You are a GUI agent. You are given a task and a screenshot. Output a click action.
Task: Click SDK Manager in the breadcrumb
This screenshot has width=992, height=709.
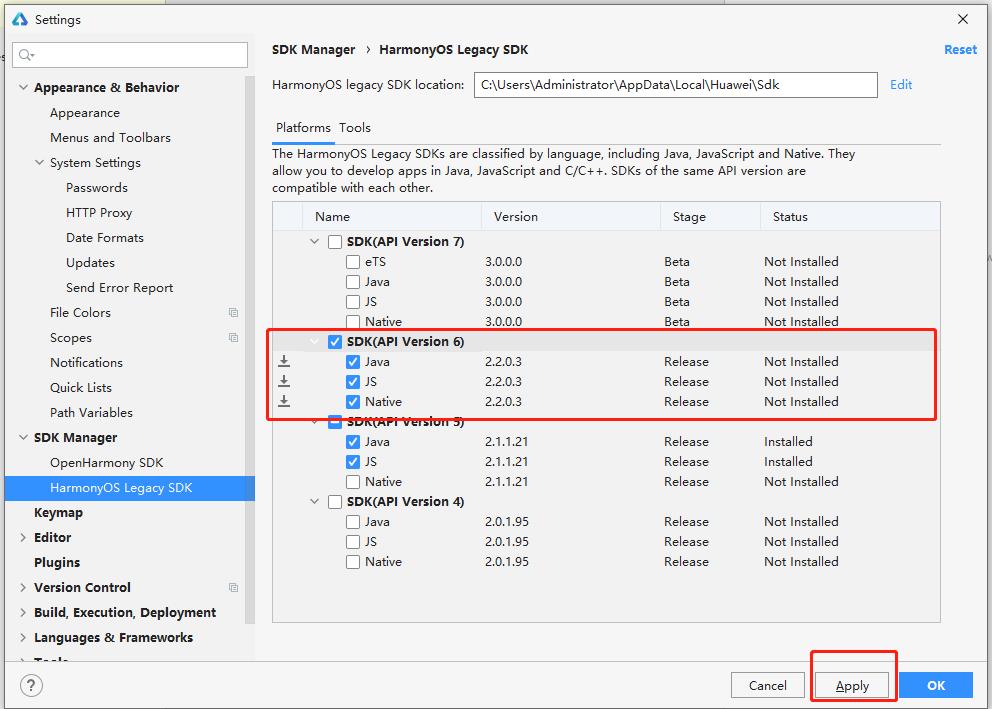click(313, 49)
